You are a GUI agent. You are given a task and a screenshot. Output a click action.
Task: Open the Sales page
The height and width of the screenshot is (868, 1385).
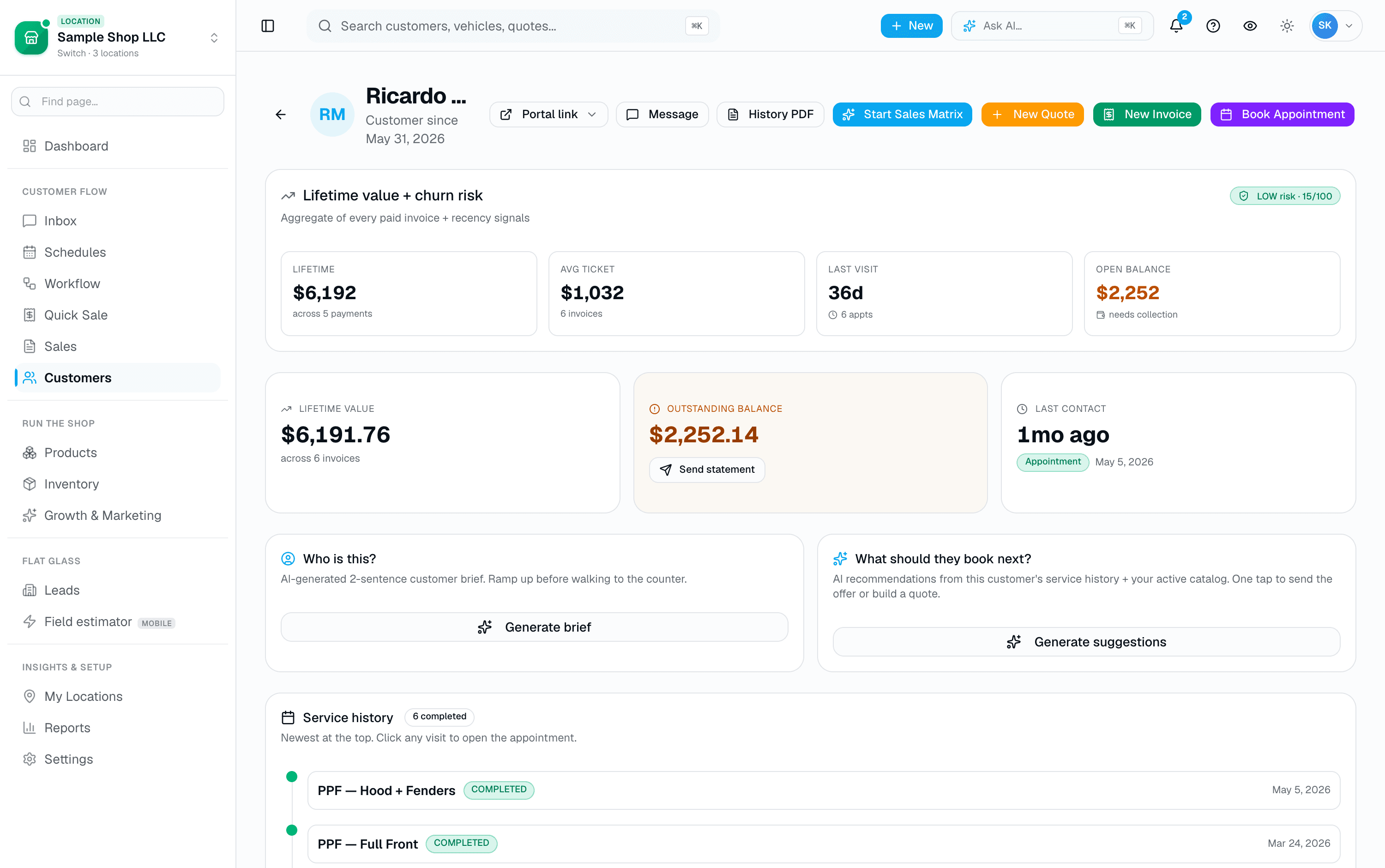pyautogui.click(x=118, y=347)
